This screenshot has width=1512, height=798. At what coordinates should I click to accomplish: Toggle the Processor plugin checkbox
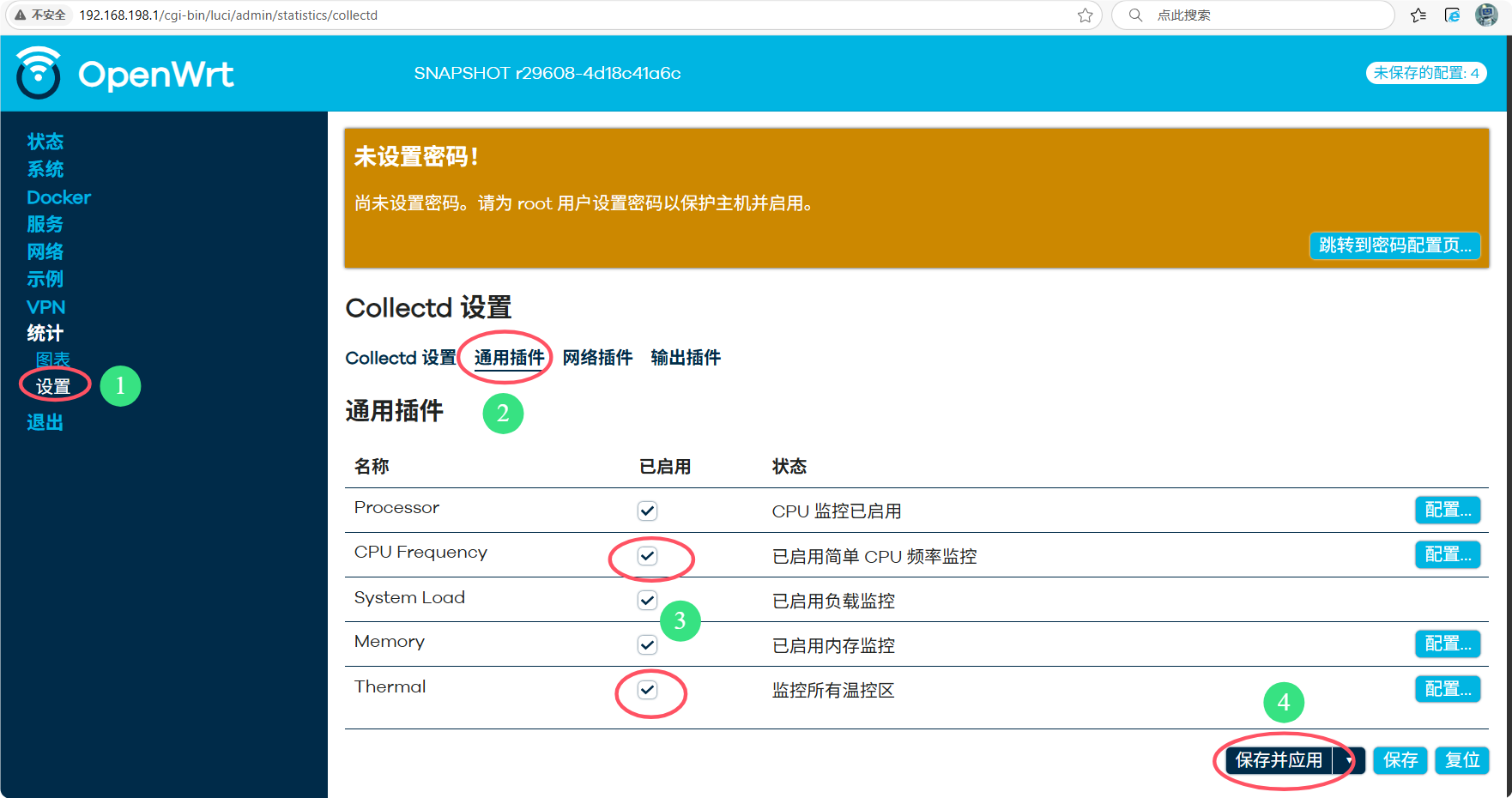tap(647, 511)
